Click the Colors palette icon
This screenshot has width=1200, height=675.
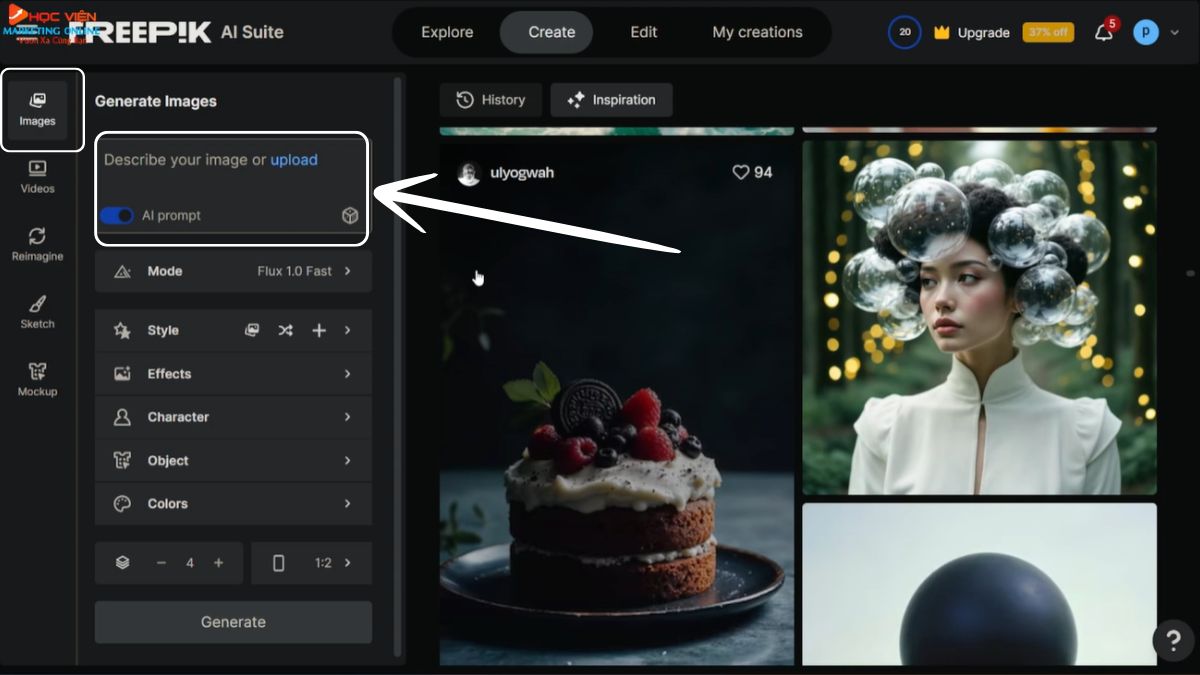[x=122, y=504]
